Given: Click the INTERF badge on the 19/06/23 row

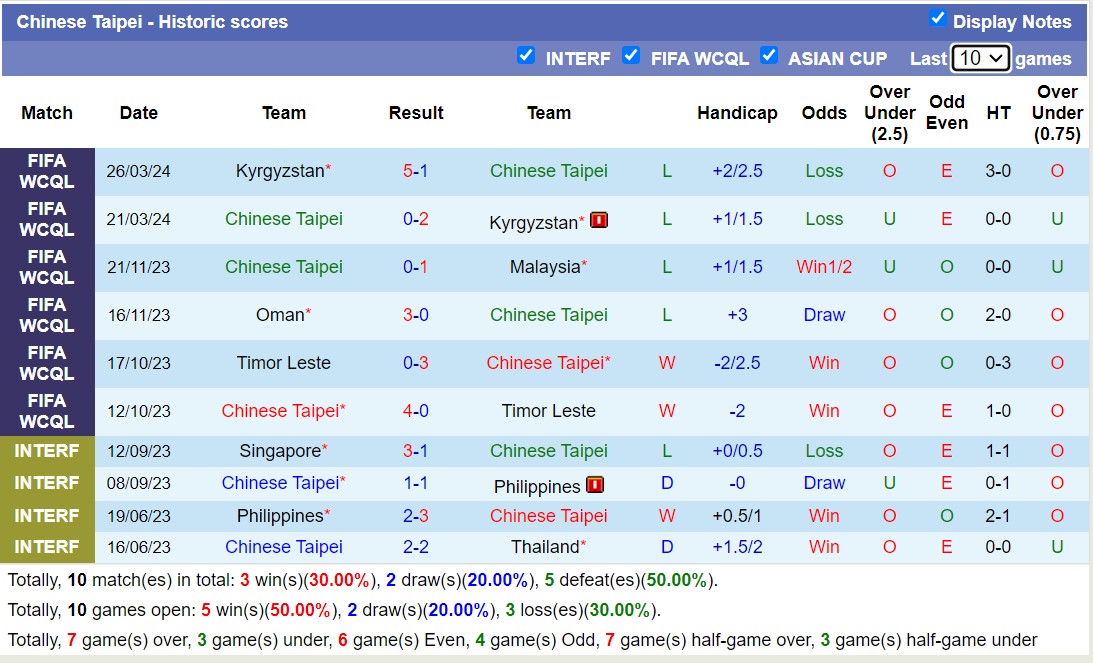Looking at the screenshot, I should (46, 516).
